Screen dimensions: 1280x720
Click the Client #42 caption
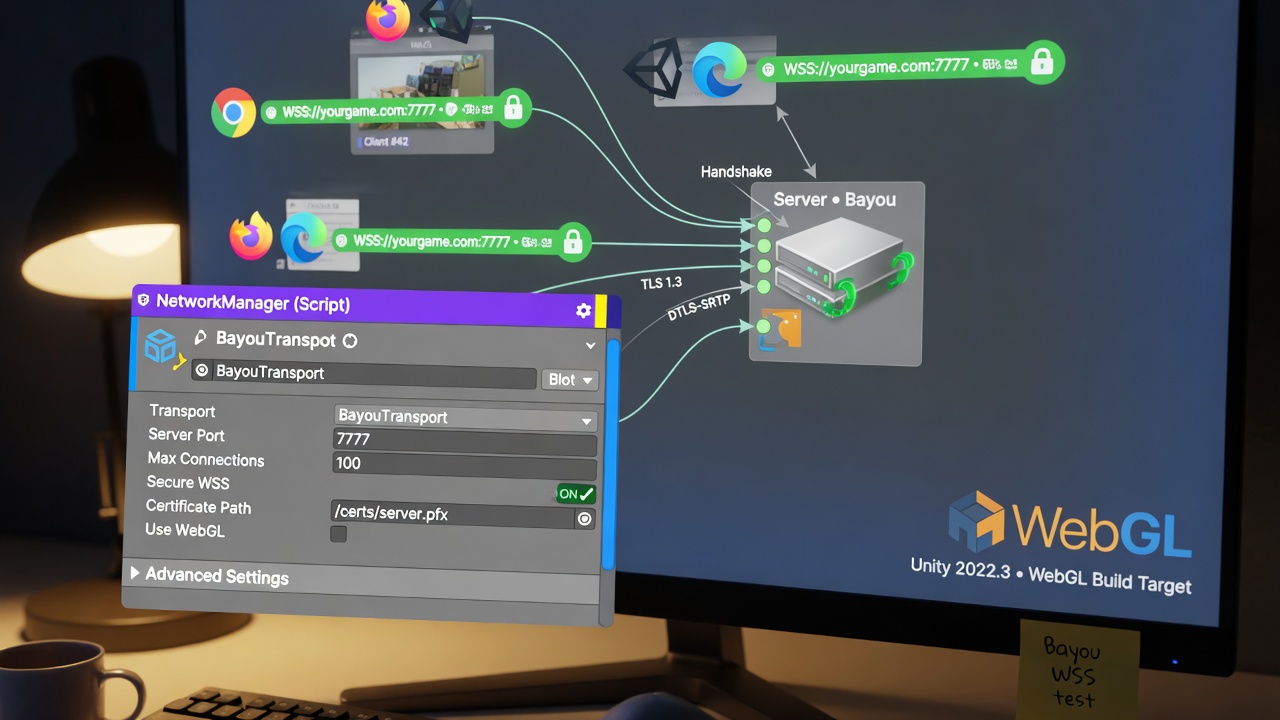coord(386,142)
